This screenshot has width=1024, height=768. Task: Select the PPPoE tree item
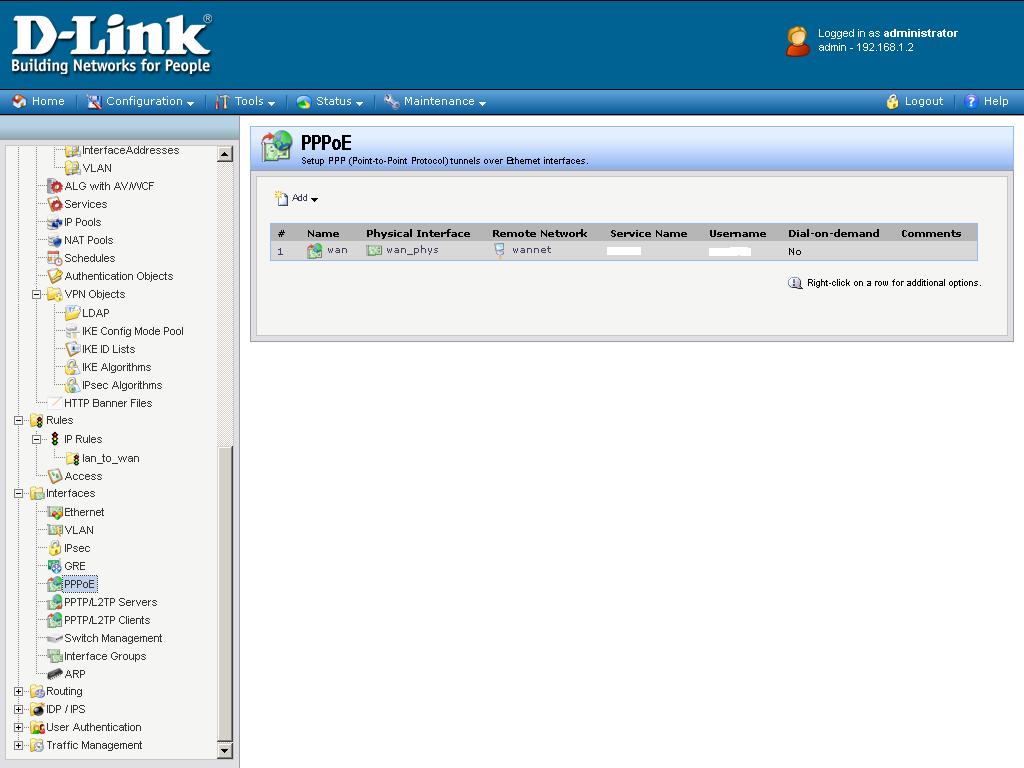coord(80,584)
